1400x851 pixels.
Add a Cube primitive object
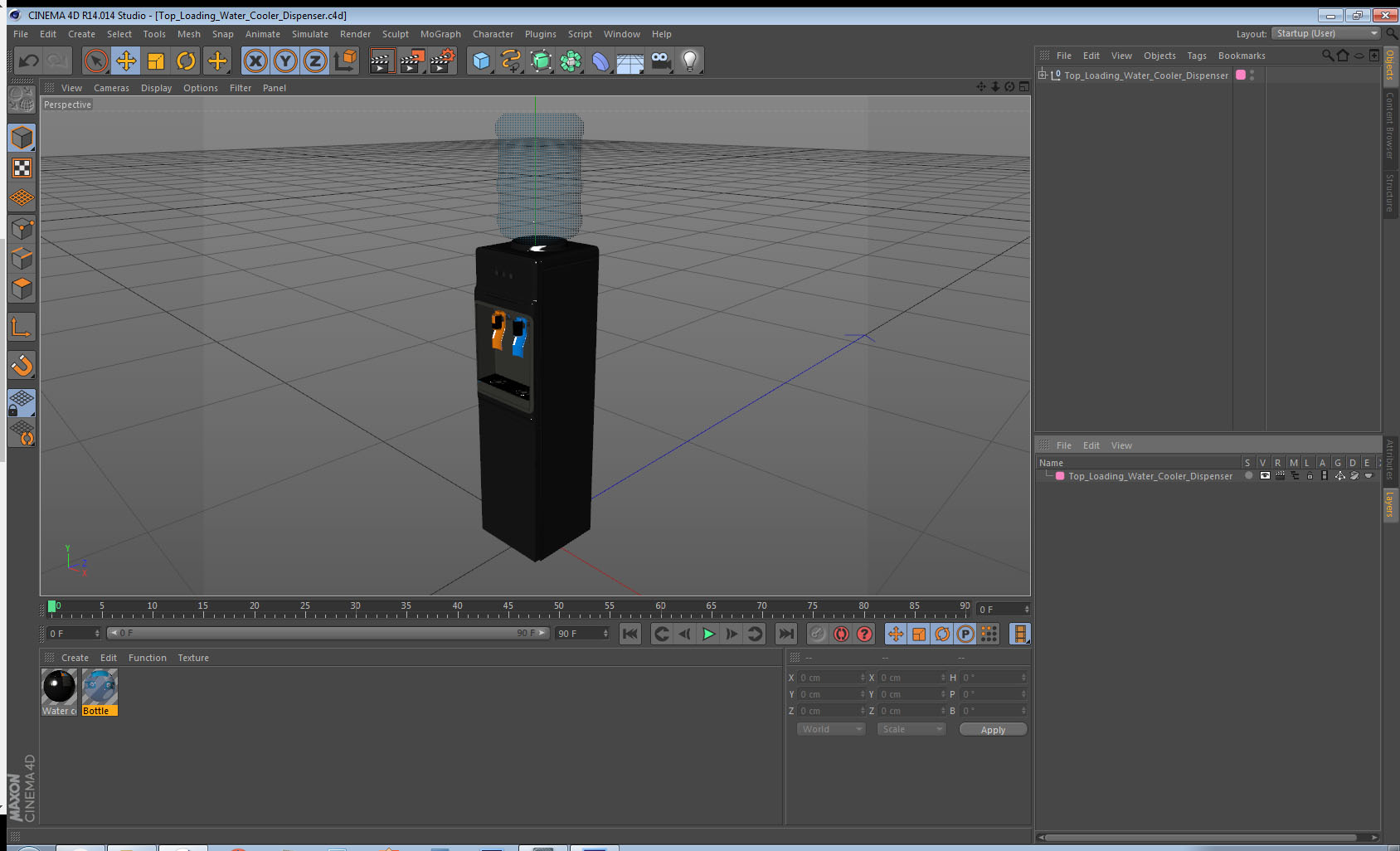click(x=481, y=61)
